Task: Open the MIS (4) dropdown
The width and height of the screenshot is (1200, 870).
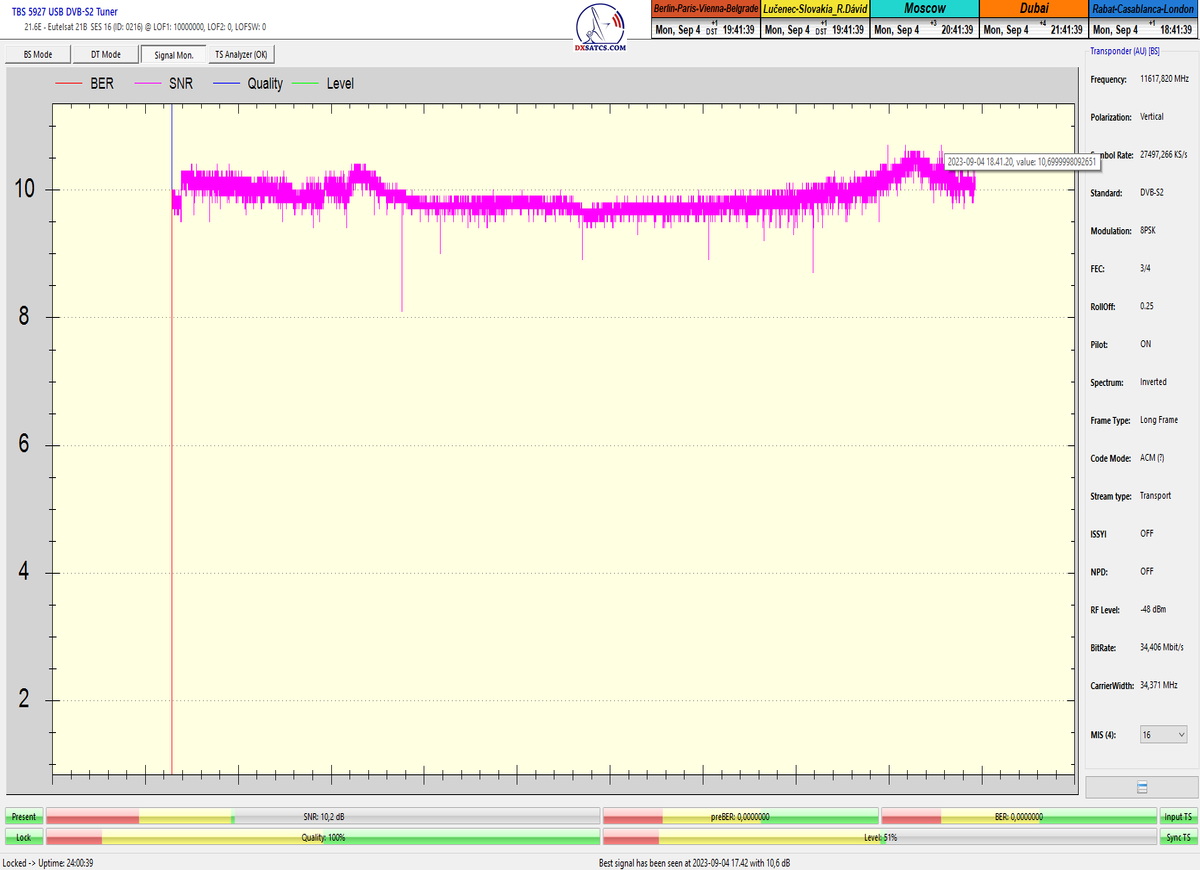Action: (x=1163, y=735)
